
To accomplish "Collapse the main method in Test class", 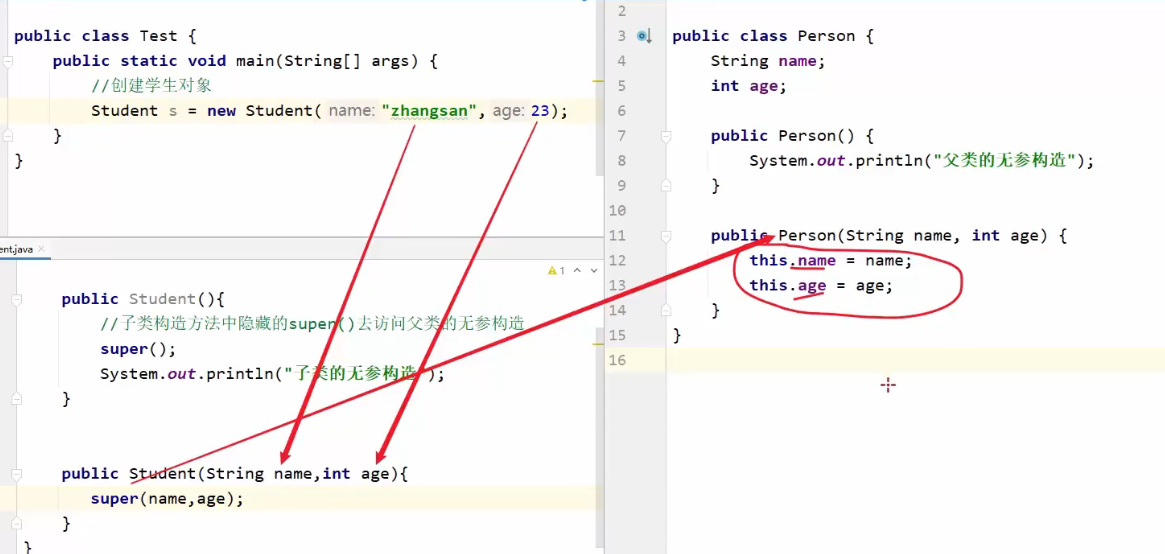I will [x=8, y=61].
